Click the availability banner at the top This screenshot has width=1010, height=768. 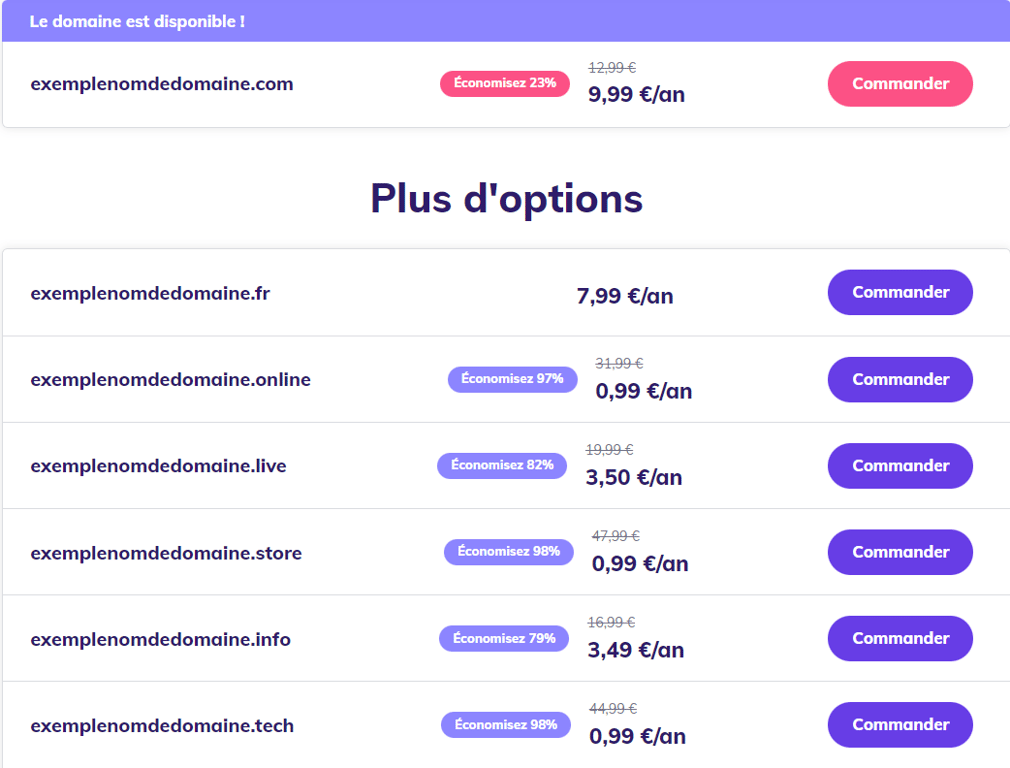[505, 20]
